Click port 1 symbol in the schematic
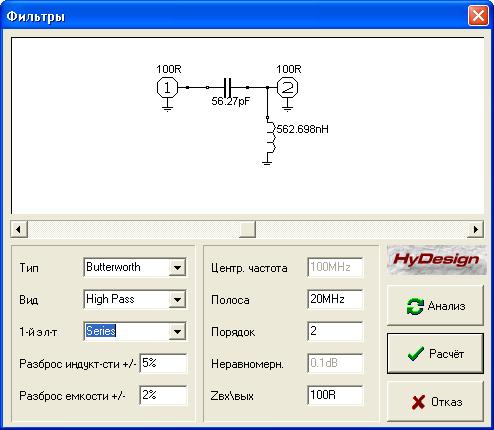The image size is (494, 430). click(x=167, y=88)
